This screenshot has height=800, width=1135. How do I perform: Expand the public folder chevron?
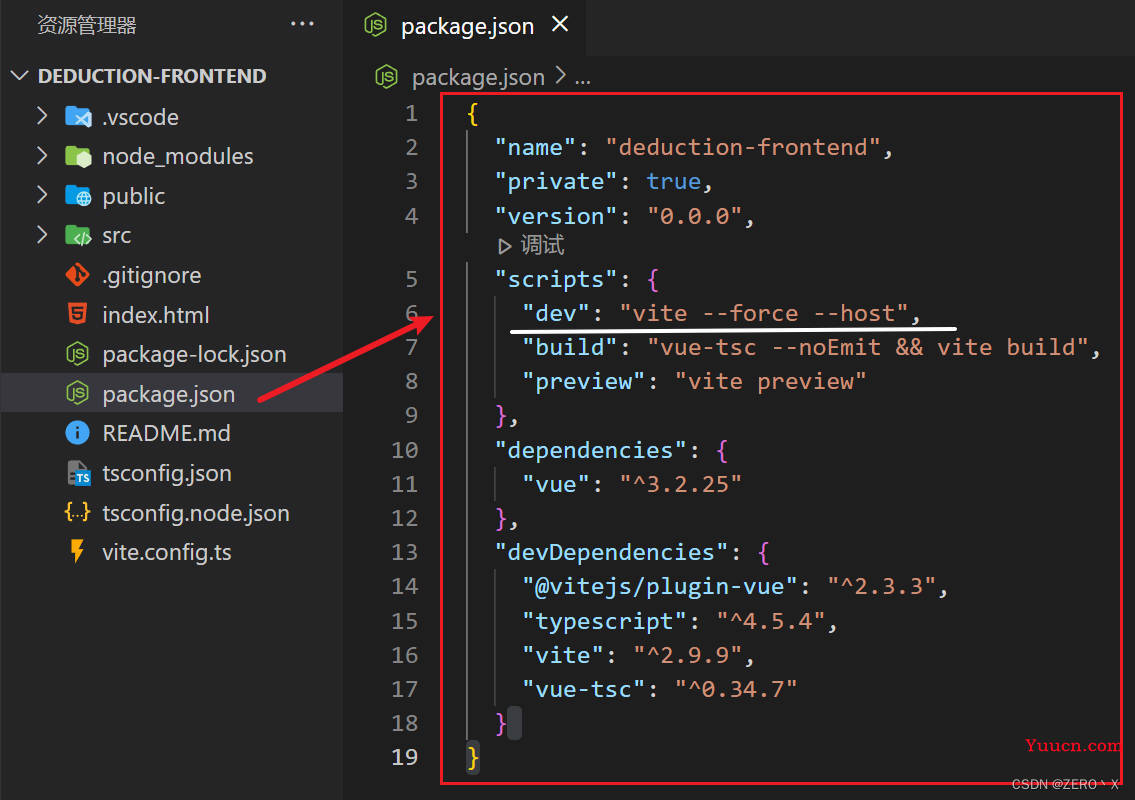point(42,195)
